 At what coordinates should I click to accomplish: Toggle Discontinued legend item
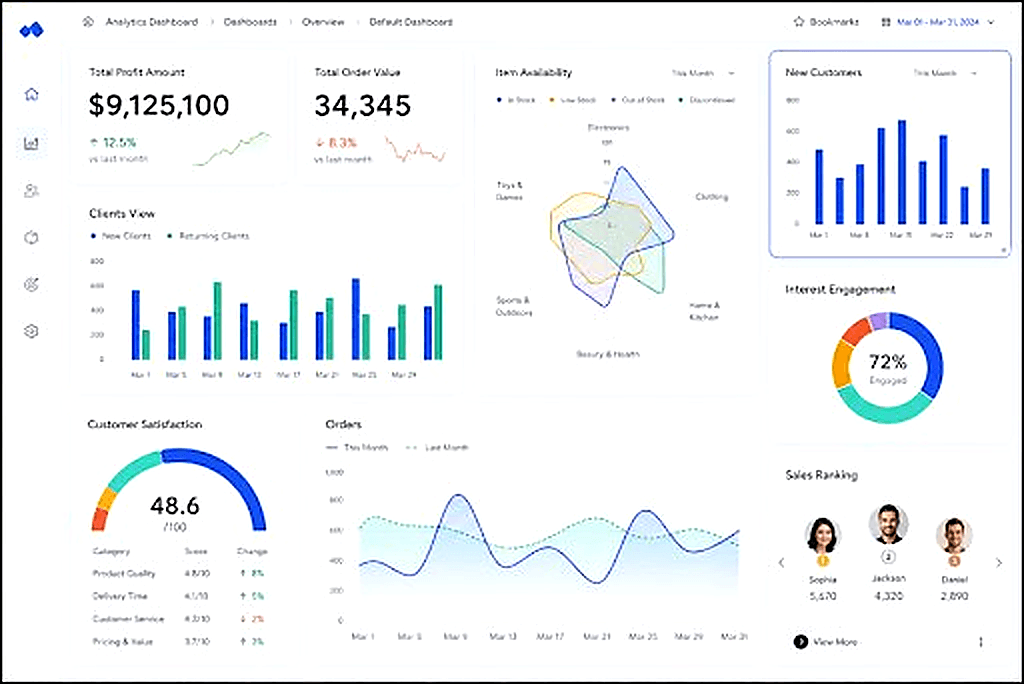[707, 100]
